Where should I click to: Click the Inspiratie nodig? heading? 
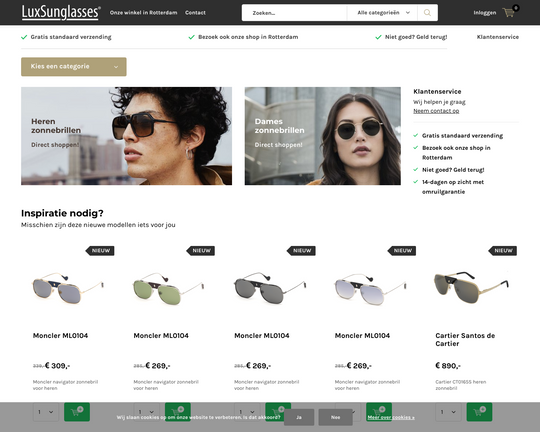(62, 213)
